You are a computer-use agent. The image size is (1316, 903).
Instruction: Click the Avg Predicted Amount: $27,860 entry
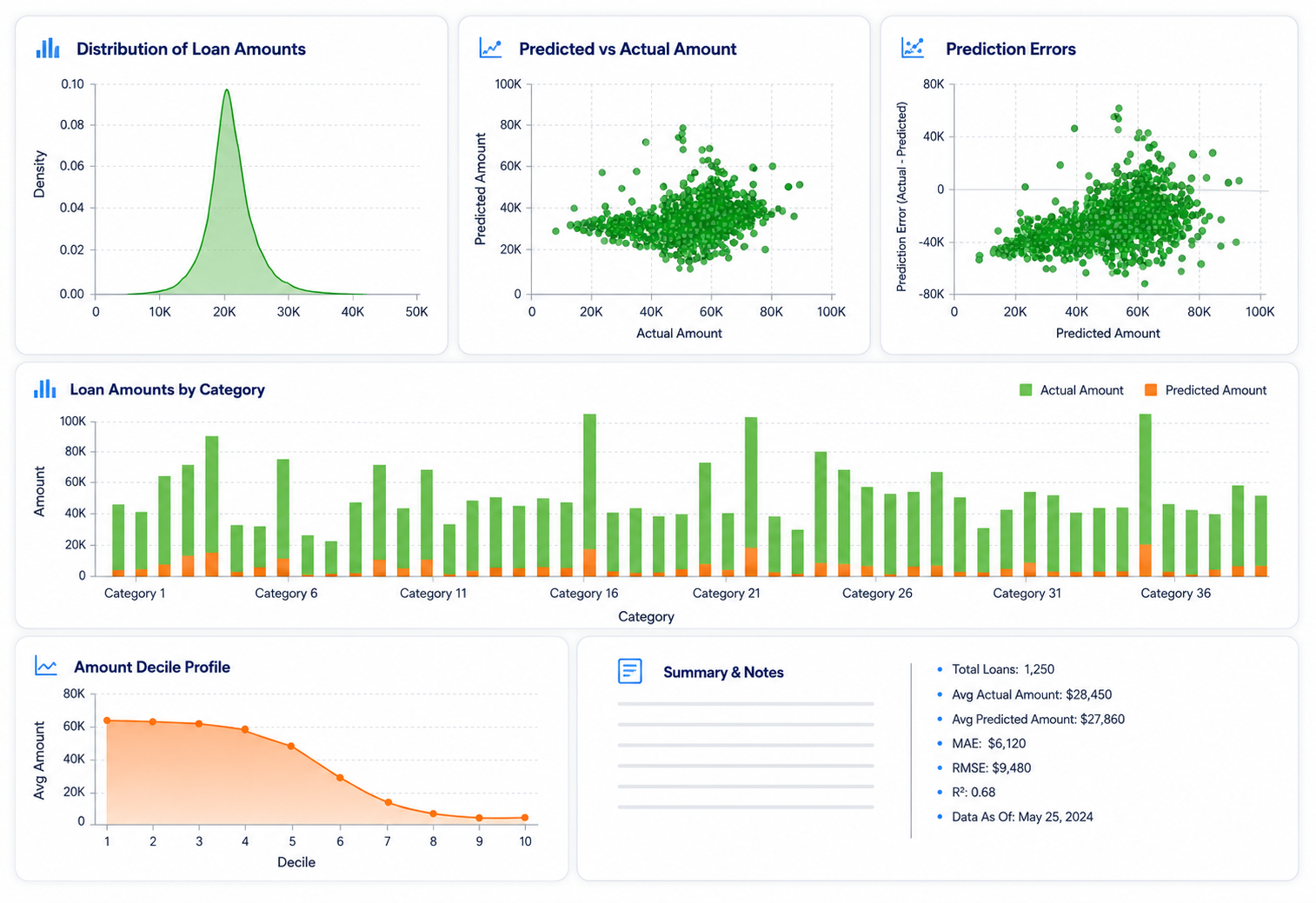tap(1038, 719)
